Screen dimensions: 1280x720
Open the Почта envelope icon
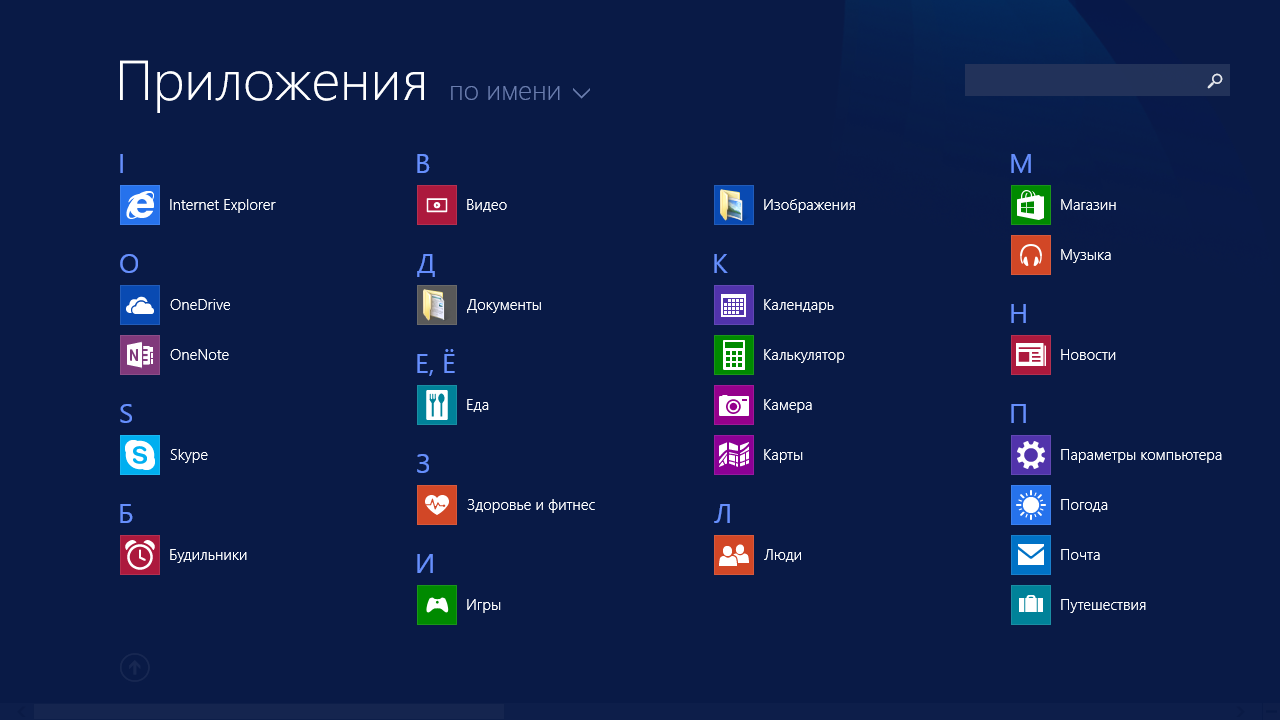pos(1031,555)
